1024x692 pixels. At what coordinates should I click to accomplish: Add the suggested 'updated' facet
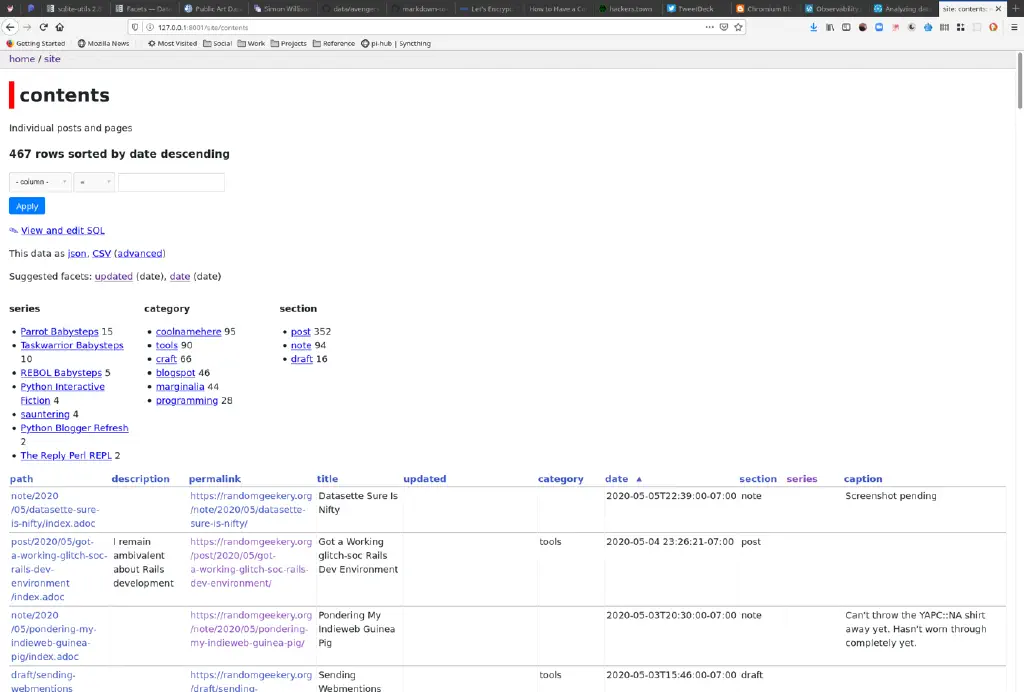[x=114, y=276]
